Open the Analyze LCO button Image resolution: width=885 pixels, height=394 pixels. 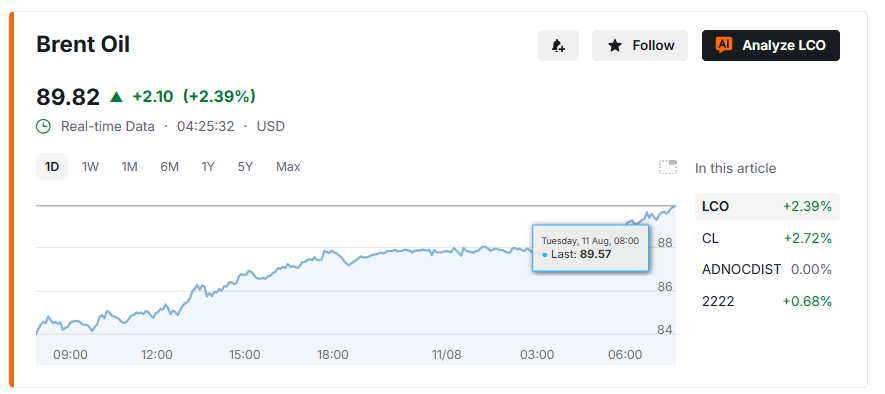click(770, 46)
